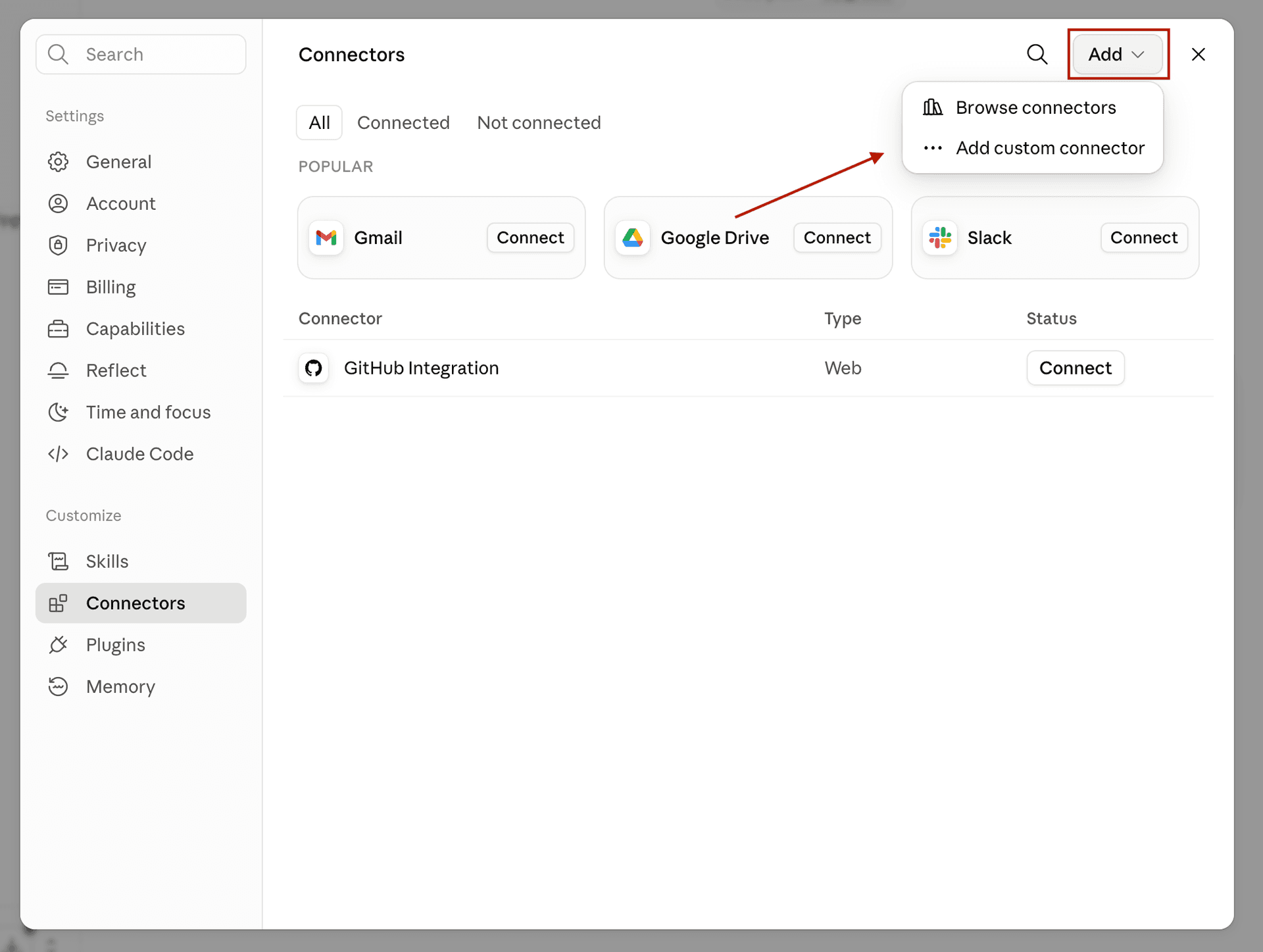1263x952 pixels.
Task: Choose Browse connectors from the menu
Action: (1033, 107)
